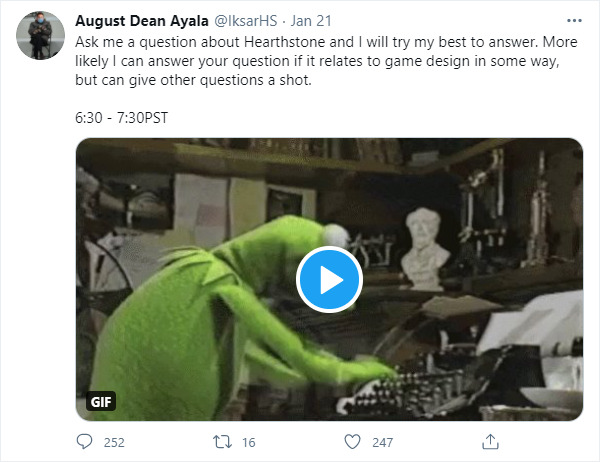Click the 252 replies count
This screenshot has height=462, width=600.
point(114,441)
